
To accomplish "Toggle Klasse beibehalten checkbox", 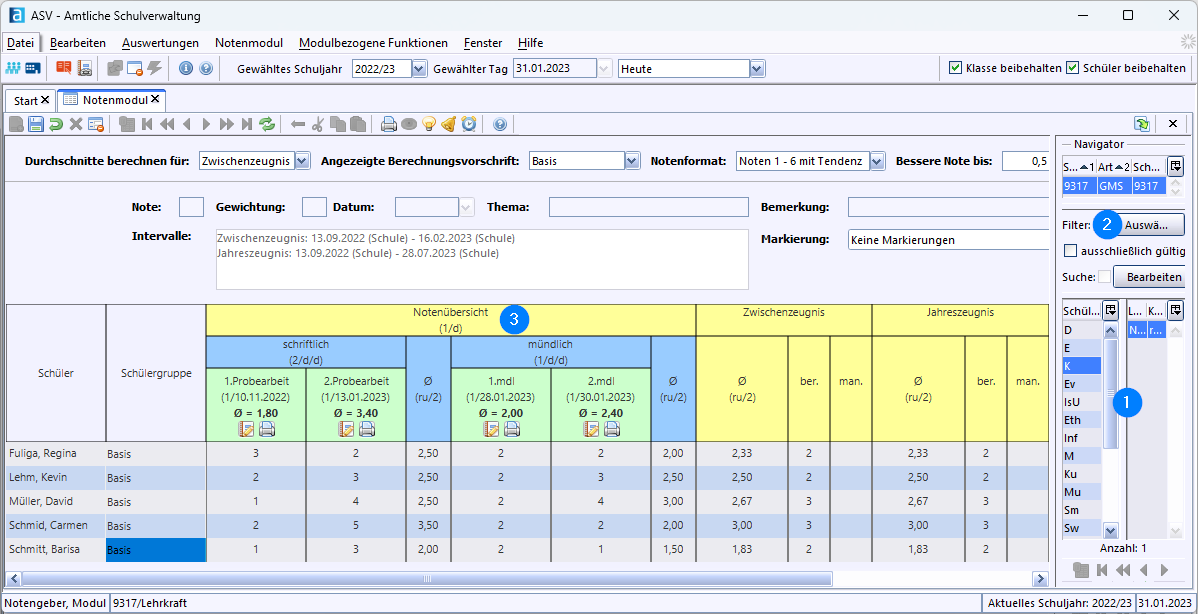I will pyautogui.click(x=955, y=68).
